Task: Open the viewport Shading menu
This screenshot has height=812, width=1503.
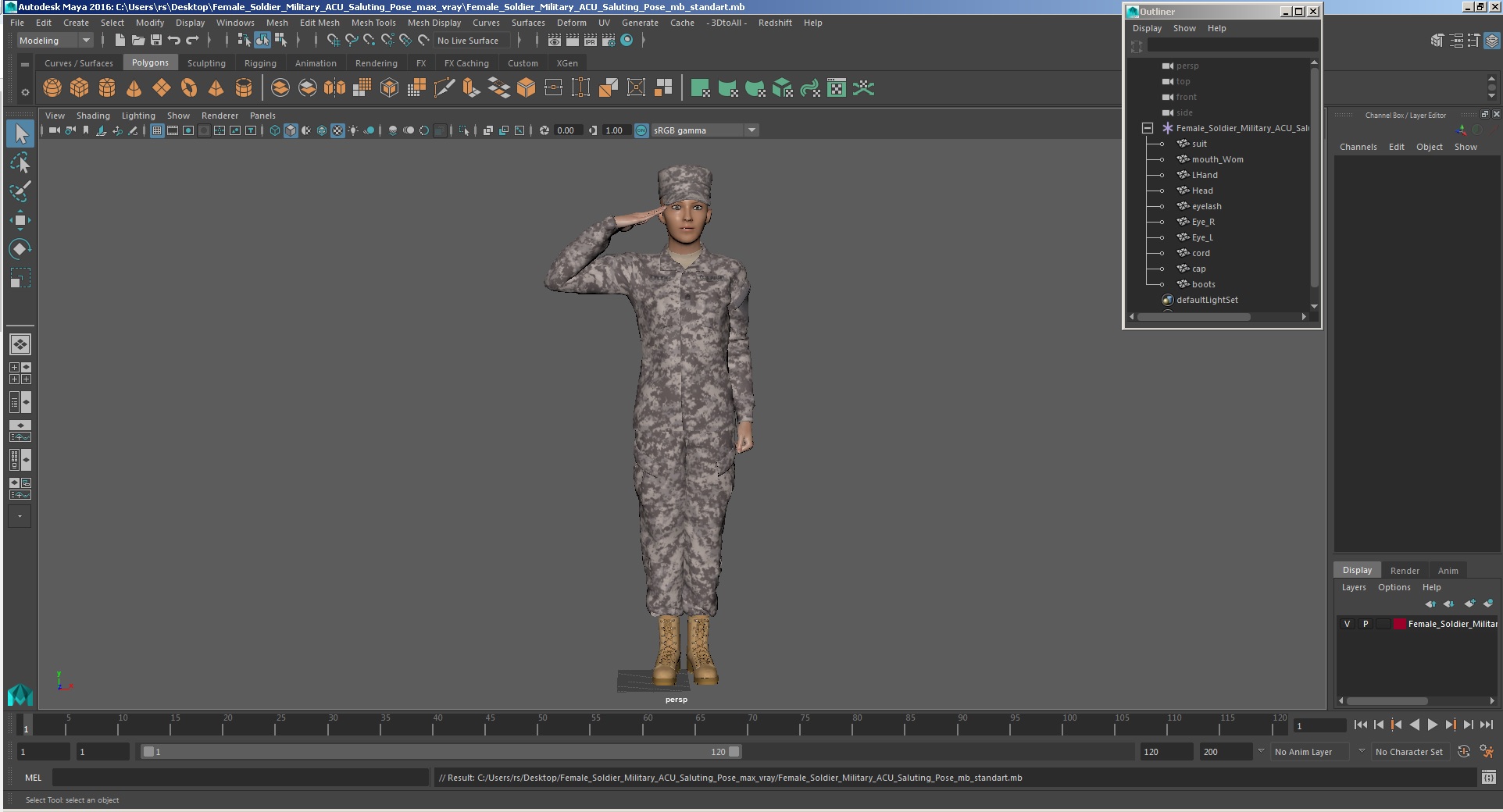Action: coord(93,116)
